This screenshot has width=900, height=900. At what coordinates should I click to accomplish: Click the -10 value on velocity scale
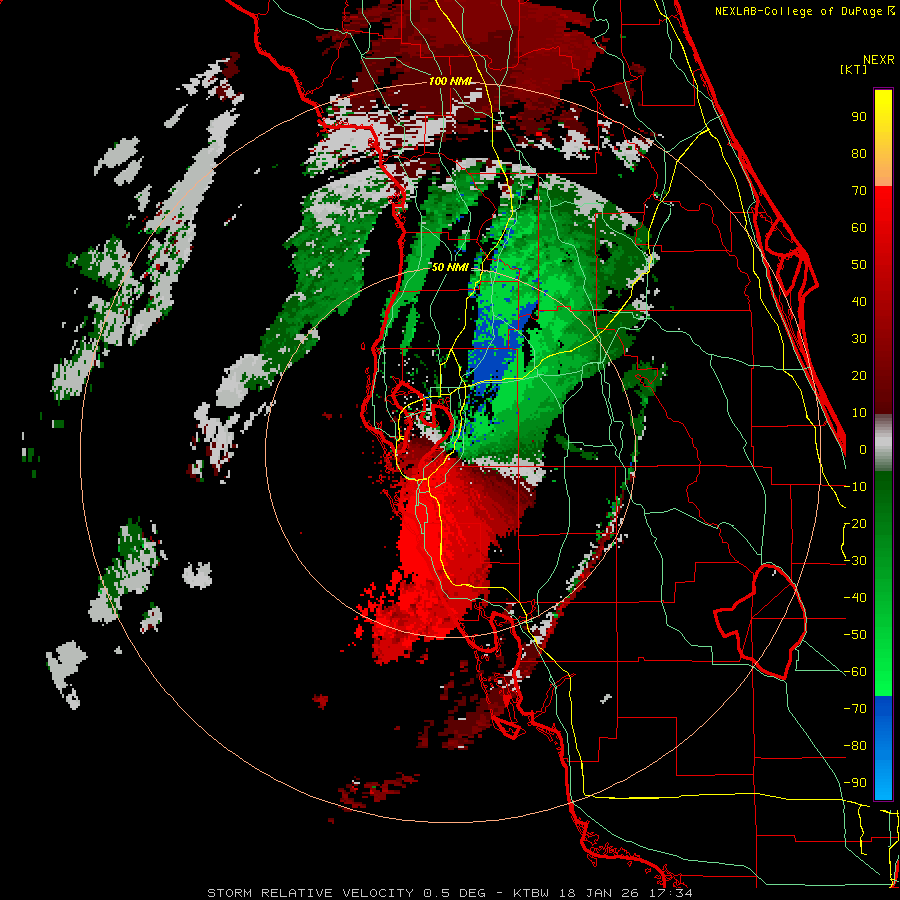click(855, 487)
